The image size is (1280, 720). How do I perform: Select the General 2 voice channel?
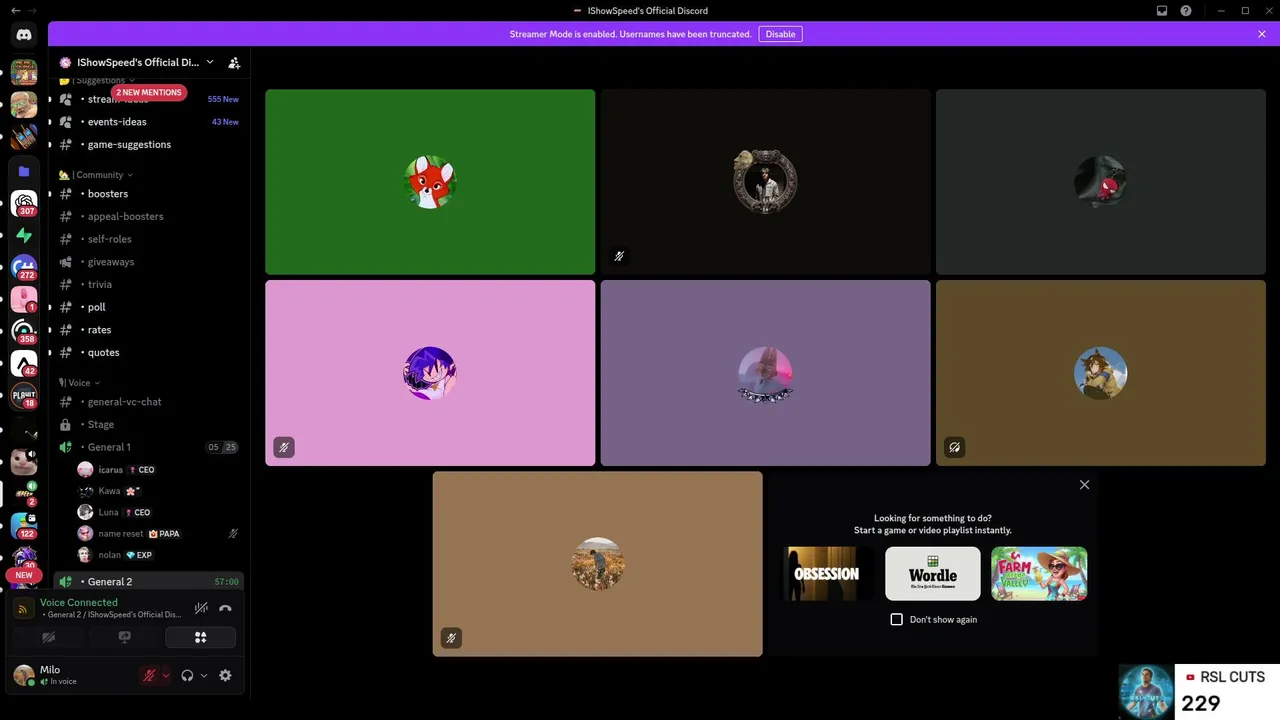click(149, 582)
